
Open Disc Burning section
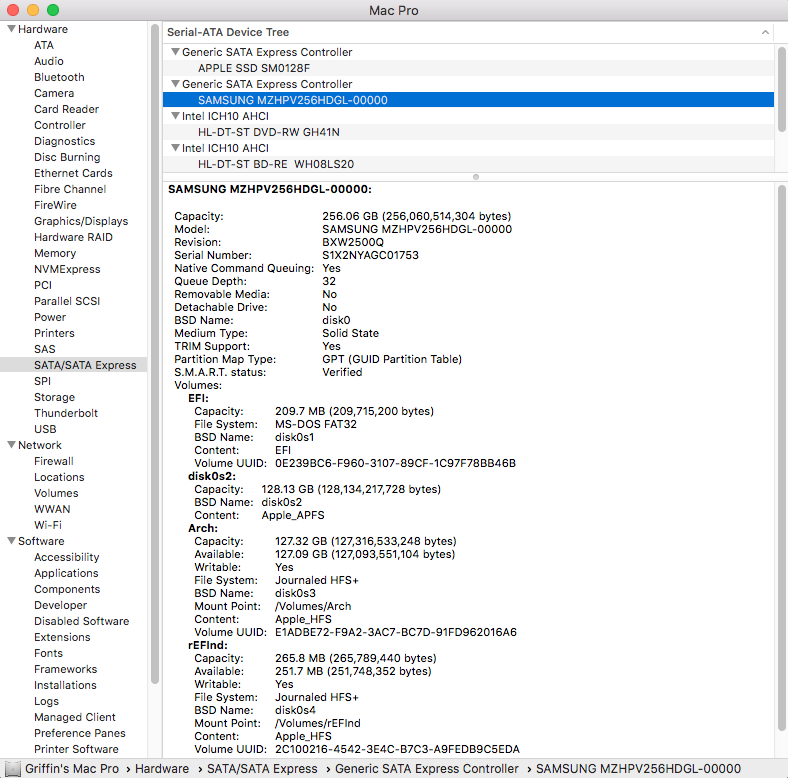pos(67,157)
